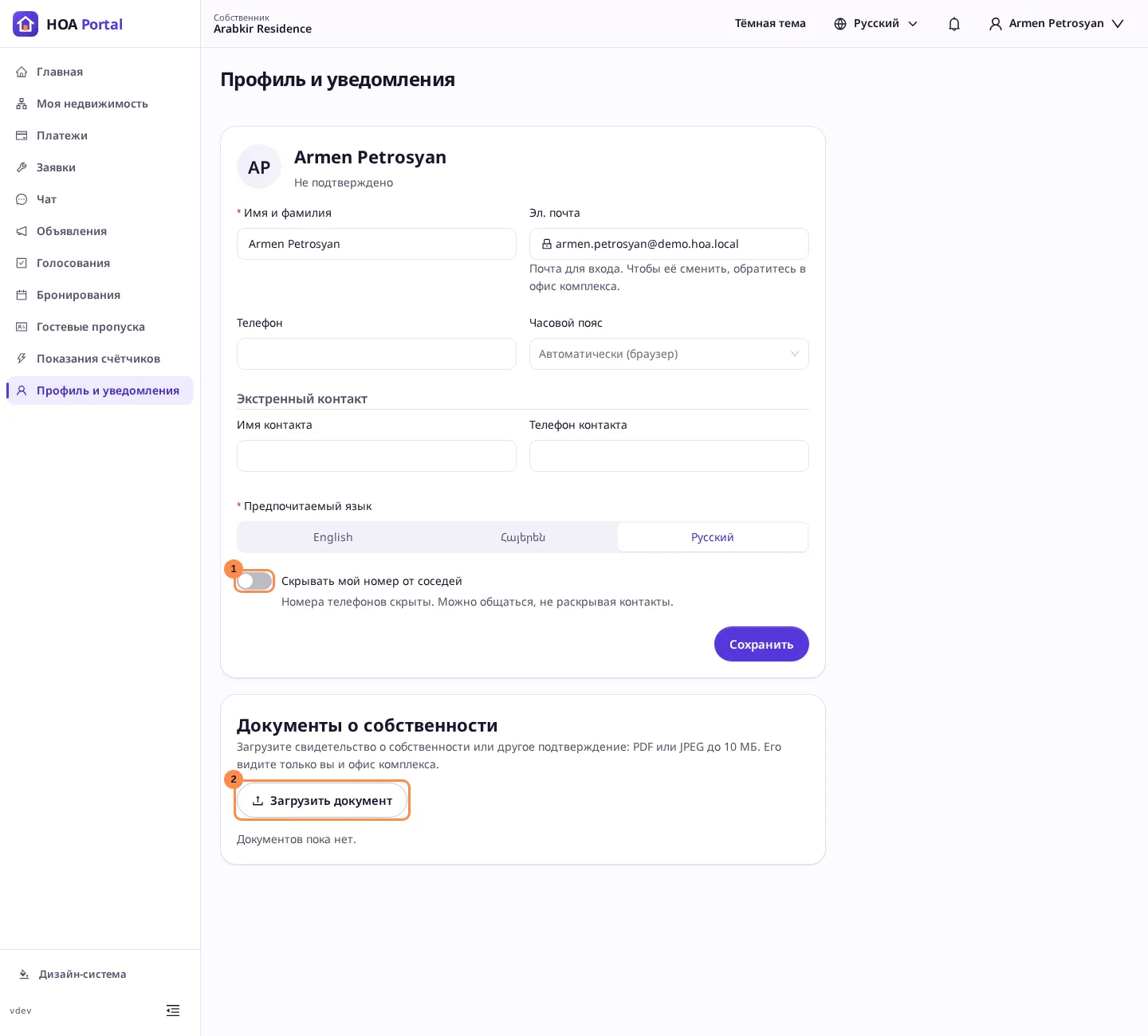Click the Показания счётчиков lightning icon

[x=22, y=359]
